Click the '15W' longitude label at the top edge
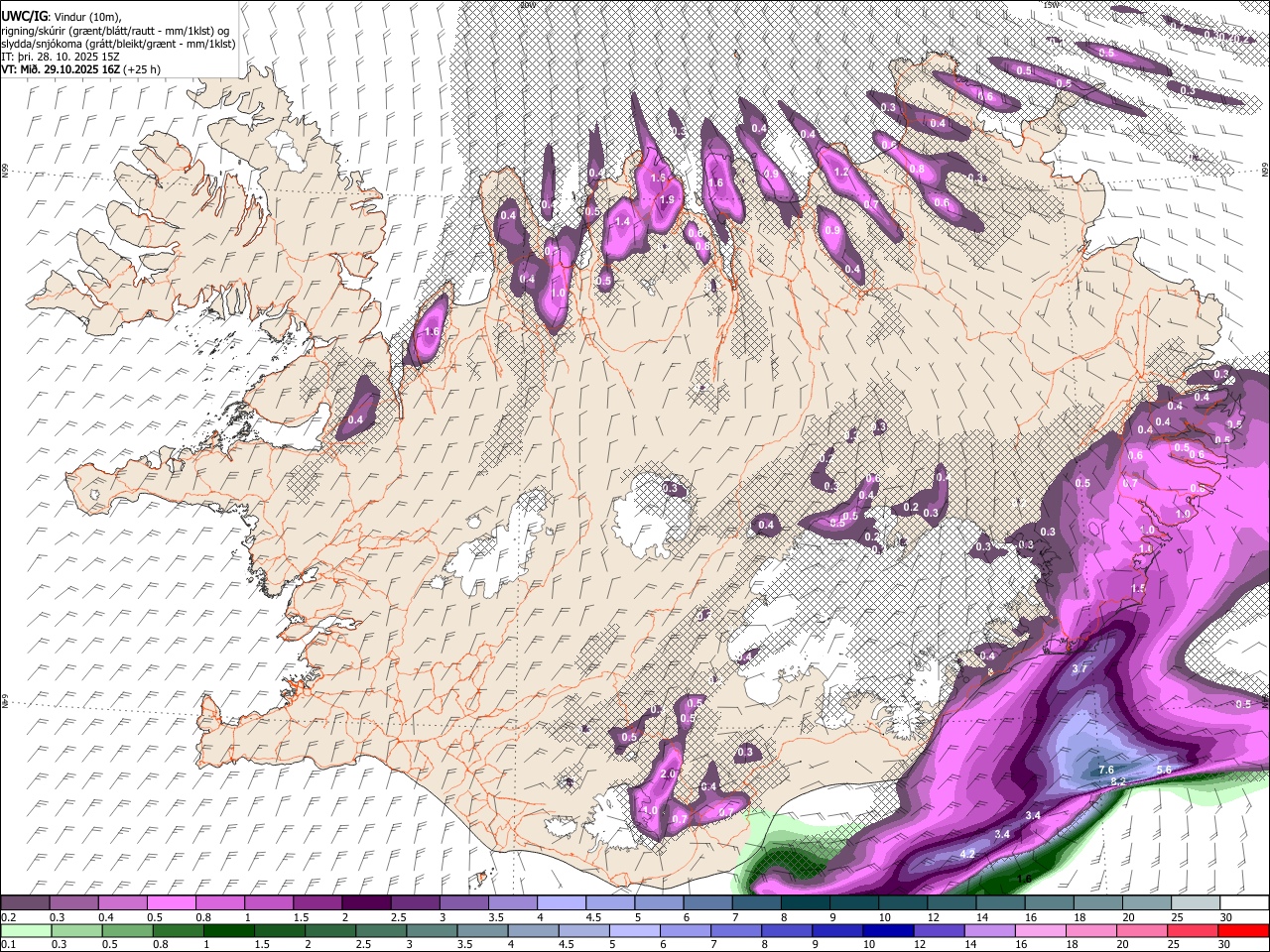1270x952 pixels. 1052,5
